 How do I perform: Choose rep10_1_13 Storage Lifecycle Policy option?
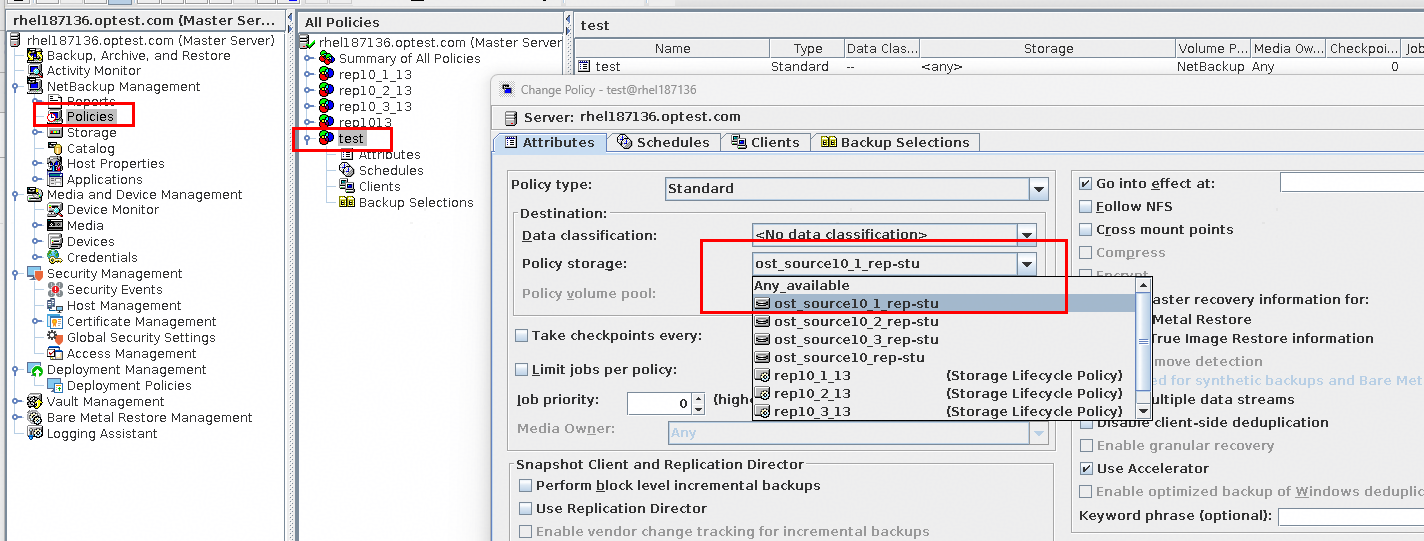(x=944, y=376)
